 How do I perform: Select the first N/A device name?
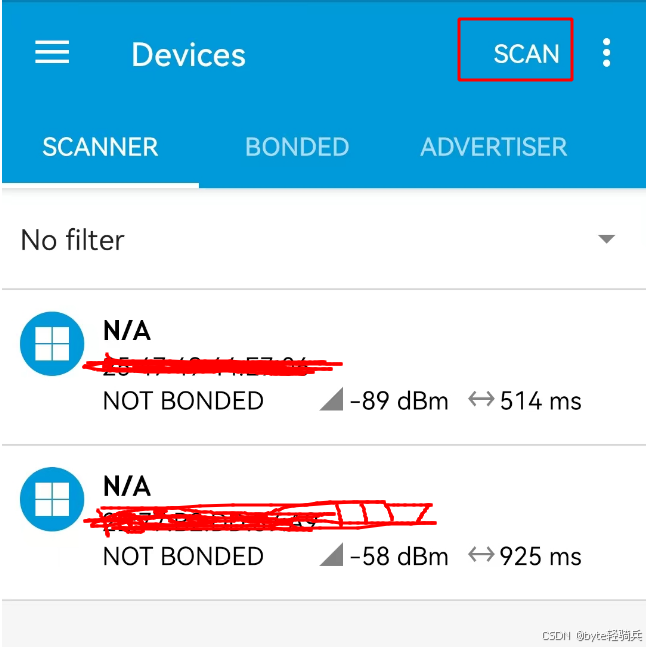pyautogui.click(x=127, y=331)
